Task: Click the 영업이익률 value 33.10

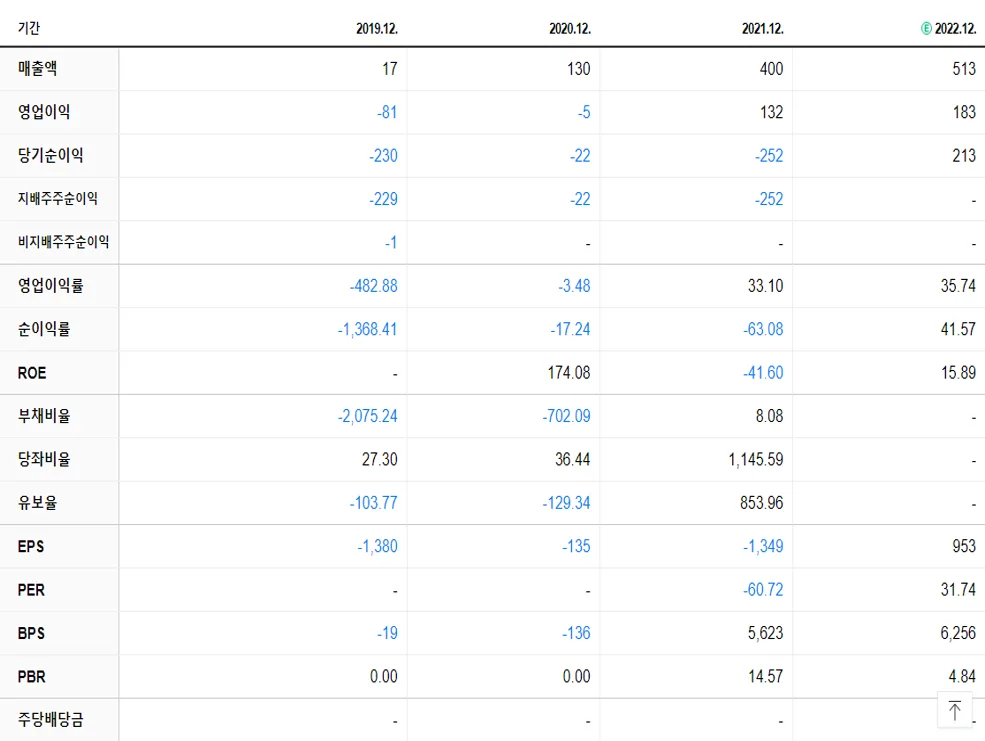Action: pos(765,286)
